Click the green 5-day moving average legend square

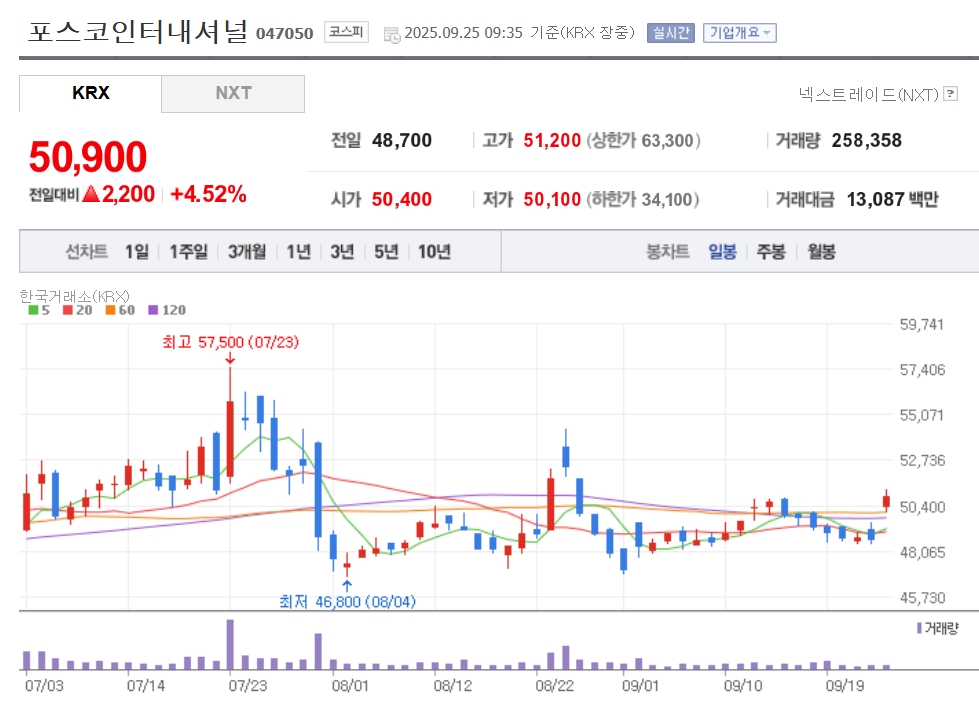(x=33, y=310)
